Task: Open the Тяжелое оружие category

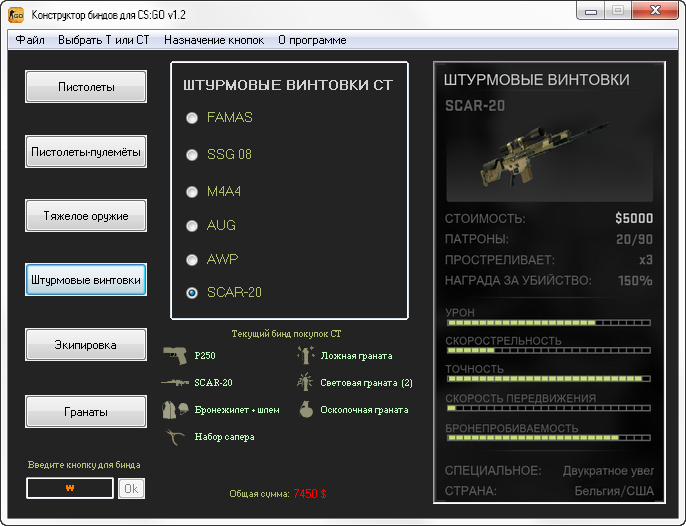Action: point(86,216)
